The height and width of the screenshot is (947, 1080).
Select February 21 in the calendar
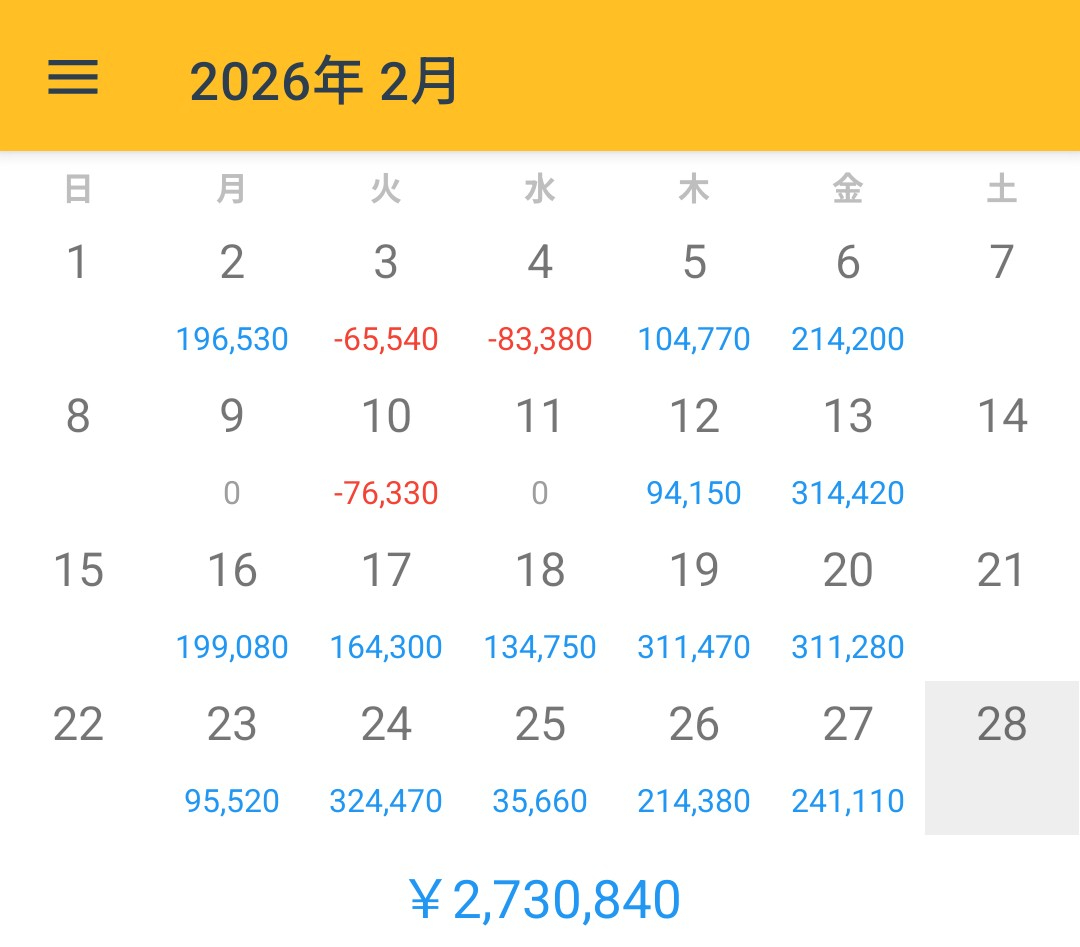click(x=1002, y=570)
